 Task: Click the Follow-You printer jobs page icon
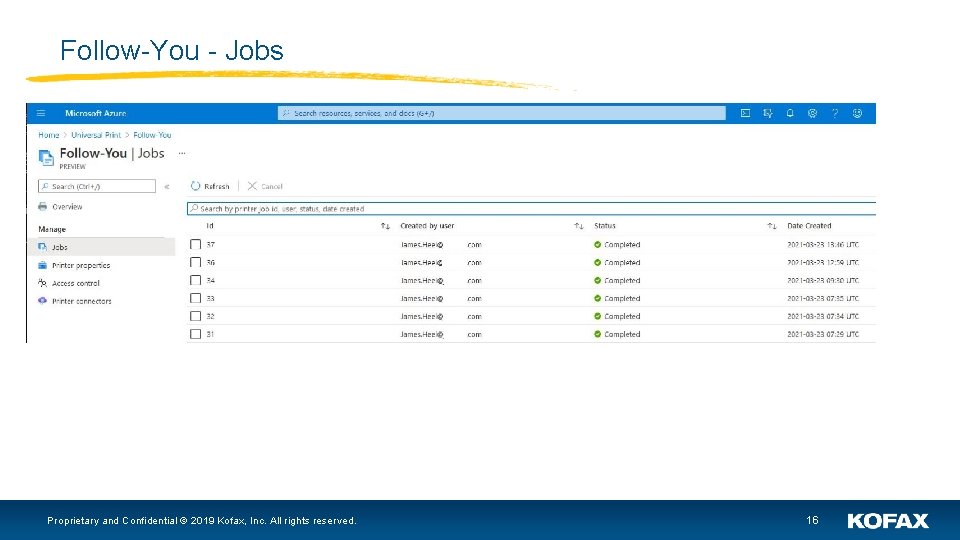(x=46, y=157)
